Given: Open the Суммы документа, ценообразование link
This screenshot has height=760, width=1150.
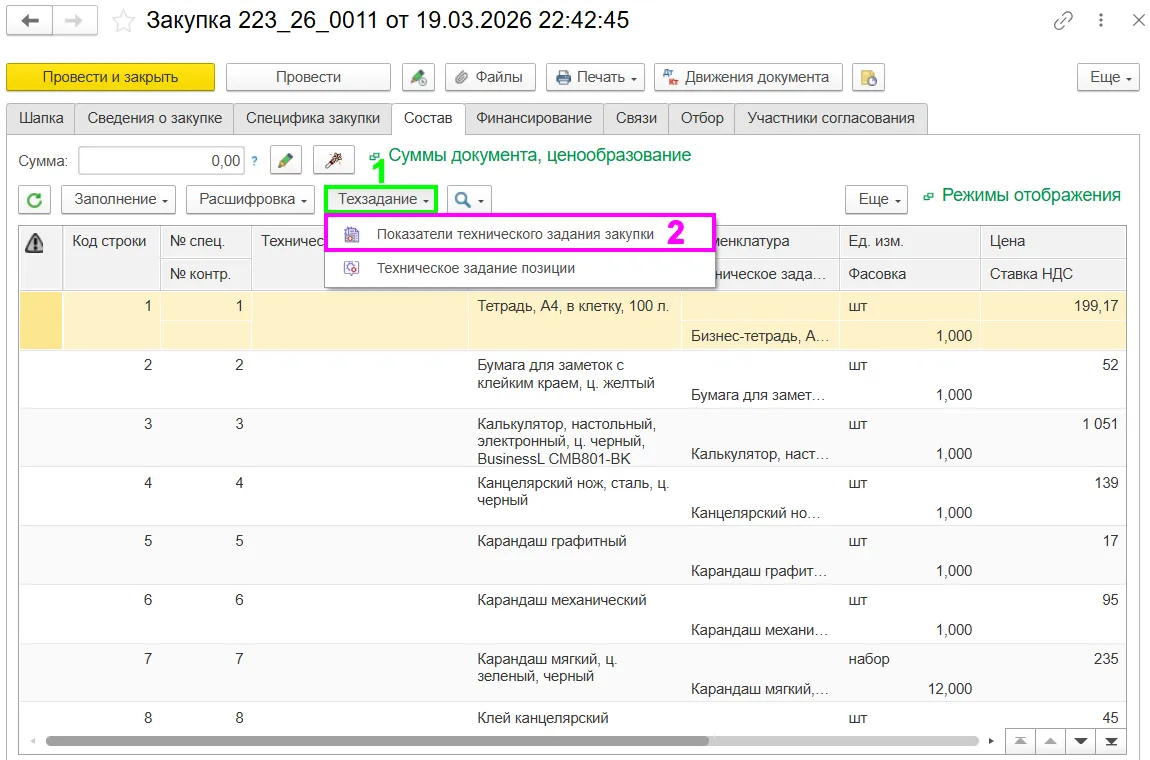Looking at the screenshot, I should [540, 156].
